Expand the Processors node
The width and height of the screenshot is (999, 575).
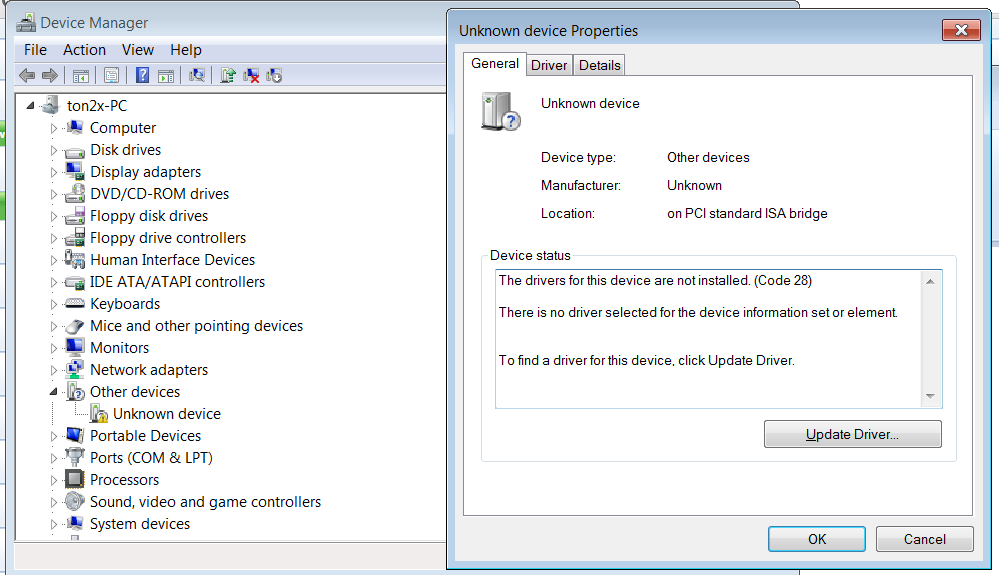point(54,480)
